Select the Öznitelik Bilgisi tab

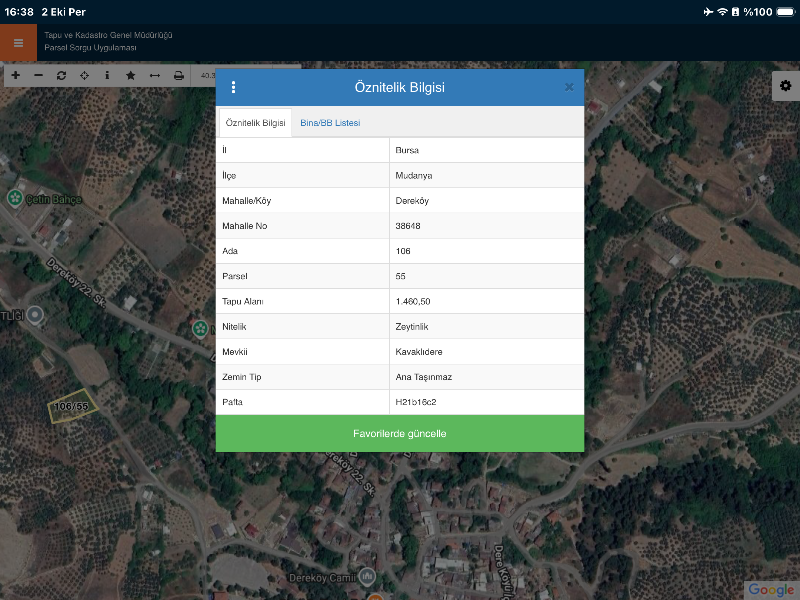click(255, 123)
